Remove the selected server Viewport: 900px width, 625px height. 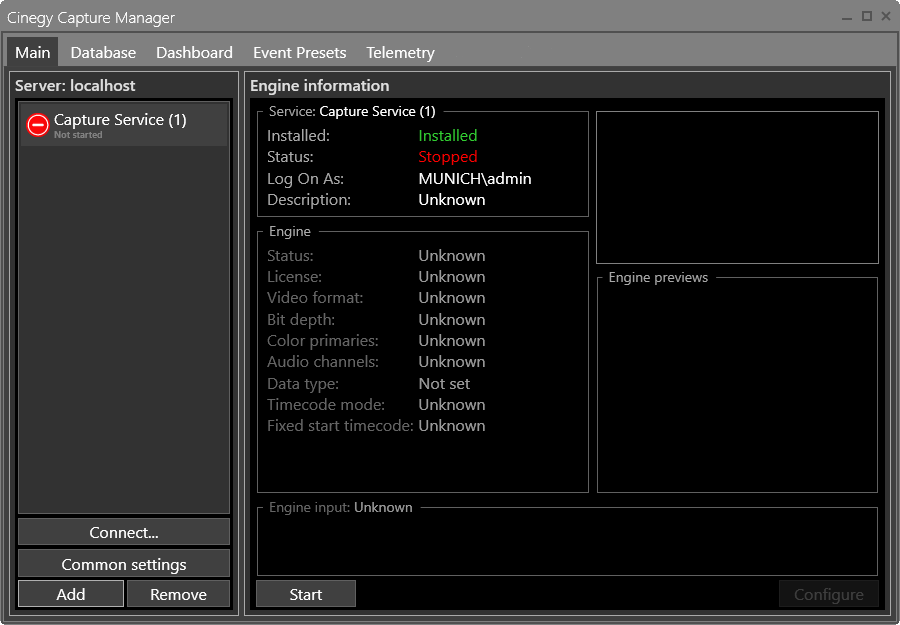click(178, 594)
